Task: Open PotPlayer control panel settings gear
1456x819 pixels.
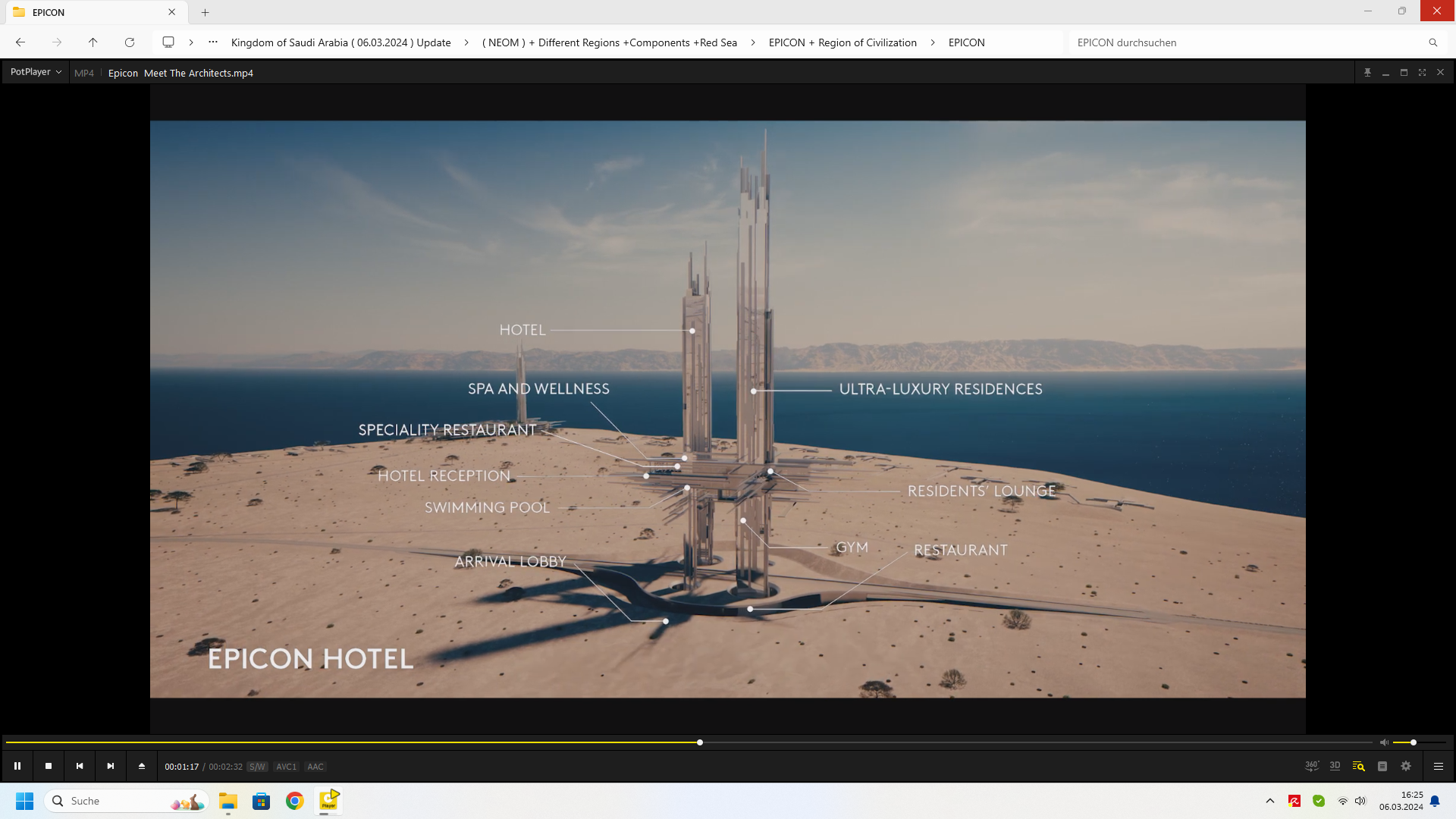Action: click(1406, 766)
